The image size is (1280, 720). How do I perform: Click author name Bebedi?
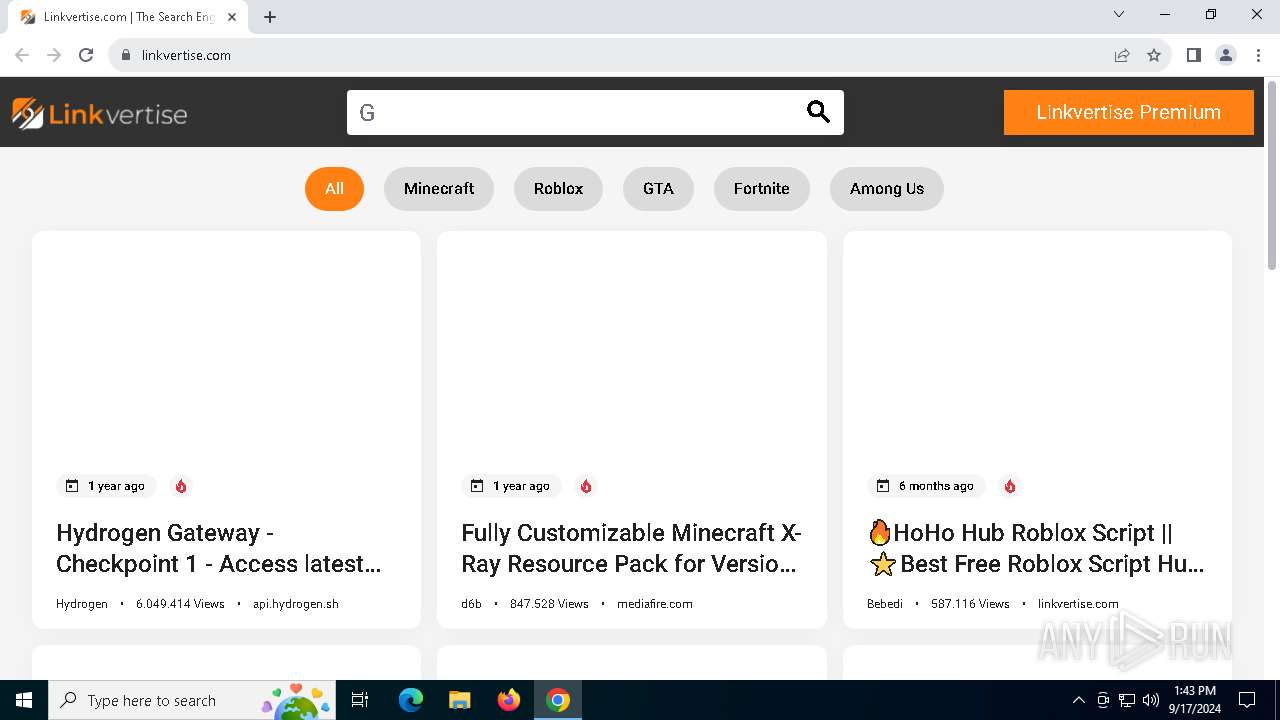click(885, 604)
